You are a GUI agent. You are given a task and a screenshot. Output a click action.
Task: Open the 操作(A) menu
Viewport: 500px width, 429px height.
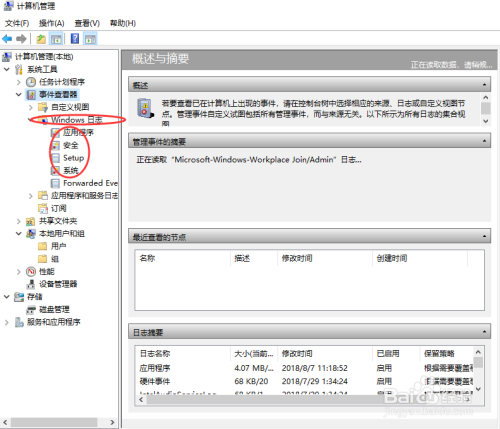point(51,23)
